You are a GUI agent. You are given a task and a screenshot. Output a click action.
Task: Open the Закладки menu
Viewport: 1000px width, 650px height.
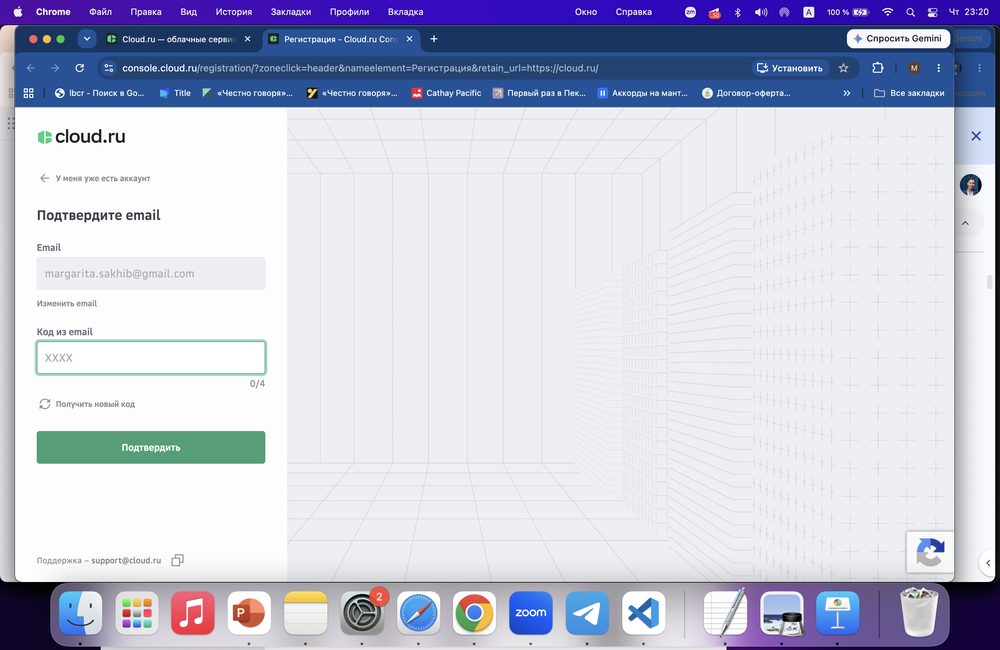coord(291,12)
